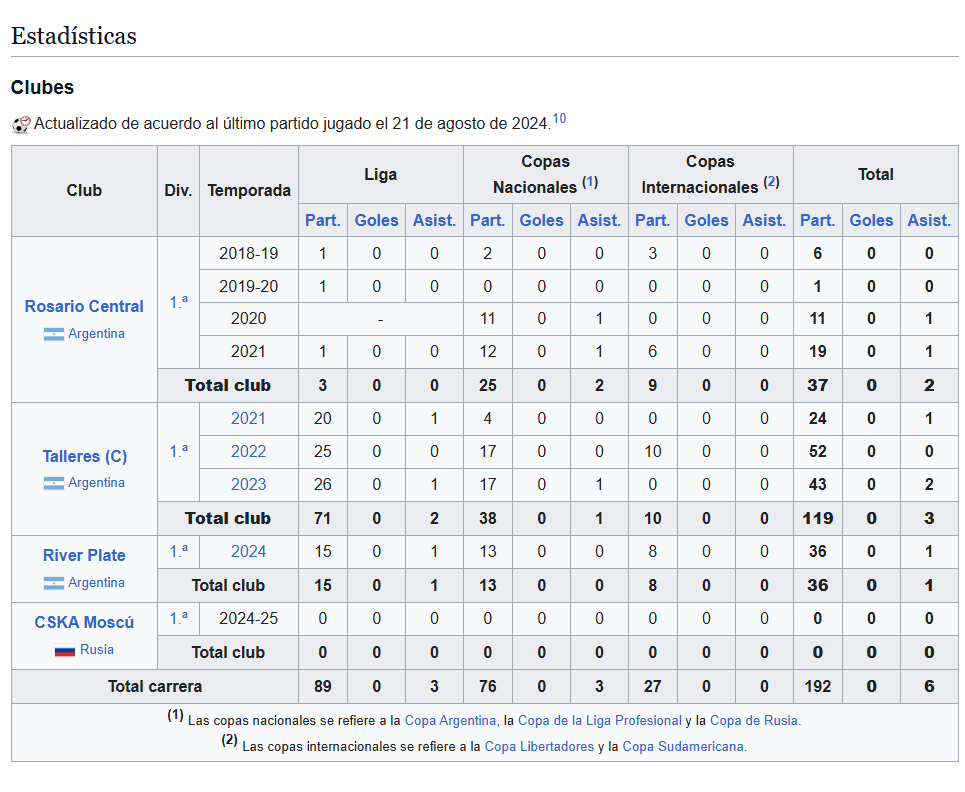Click the Argentina link under Rosario Central
This screenshot has width=965, height=792.
coord(96,334)
